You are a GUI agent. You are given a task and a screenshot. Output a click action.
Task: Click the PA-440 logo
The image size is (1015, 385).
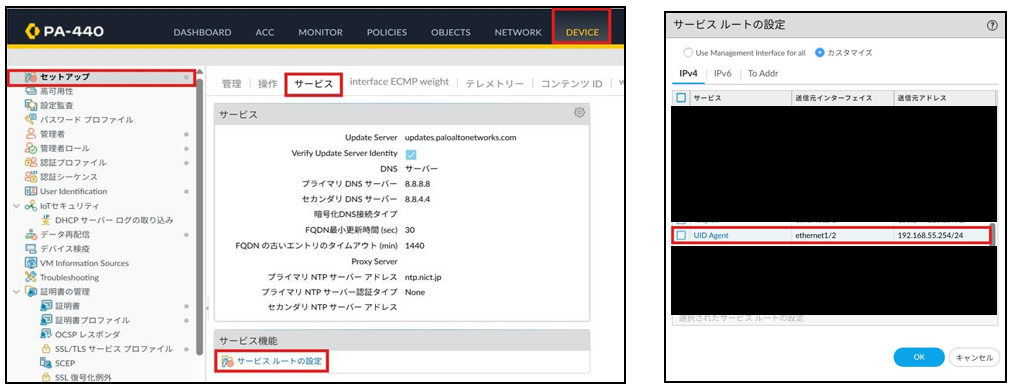coord(65,31)
